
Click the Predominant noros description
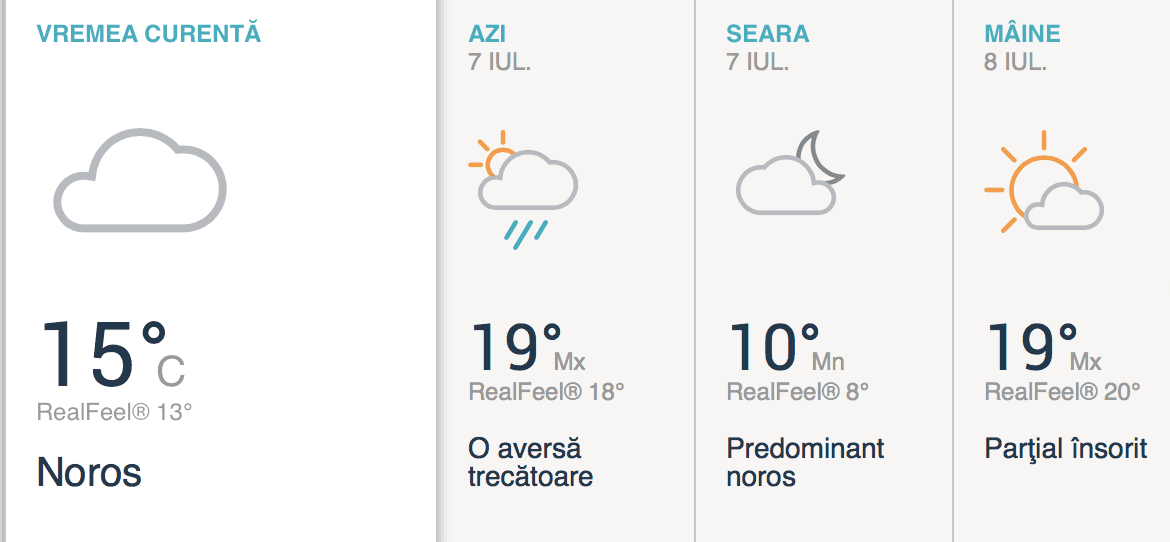[805, 461]
